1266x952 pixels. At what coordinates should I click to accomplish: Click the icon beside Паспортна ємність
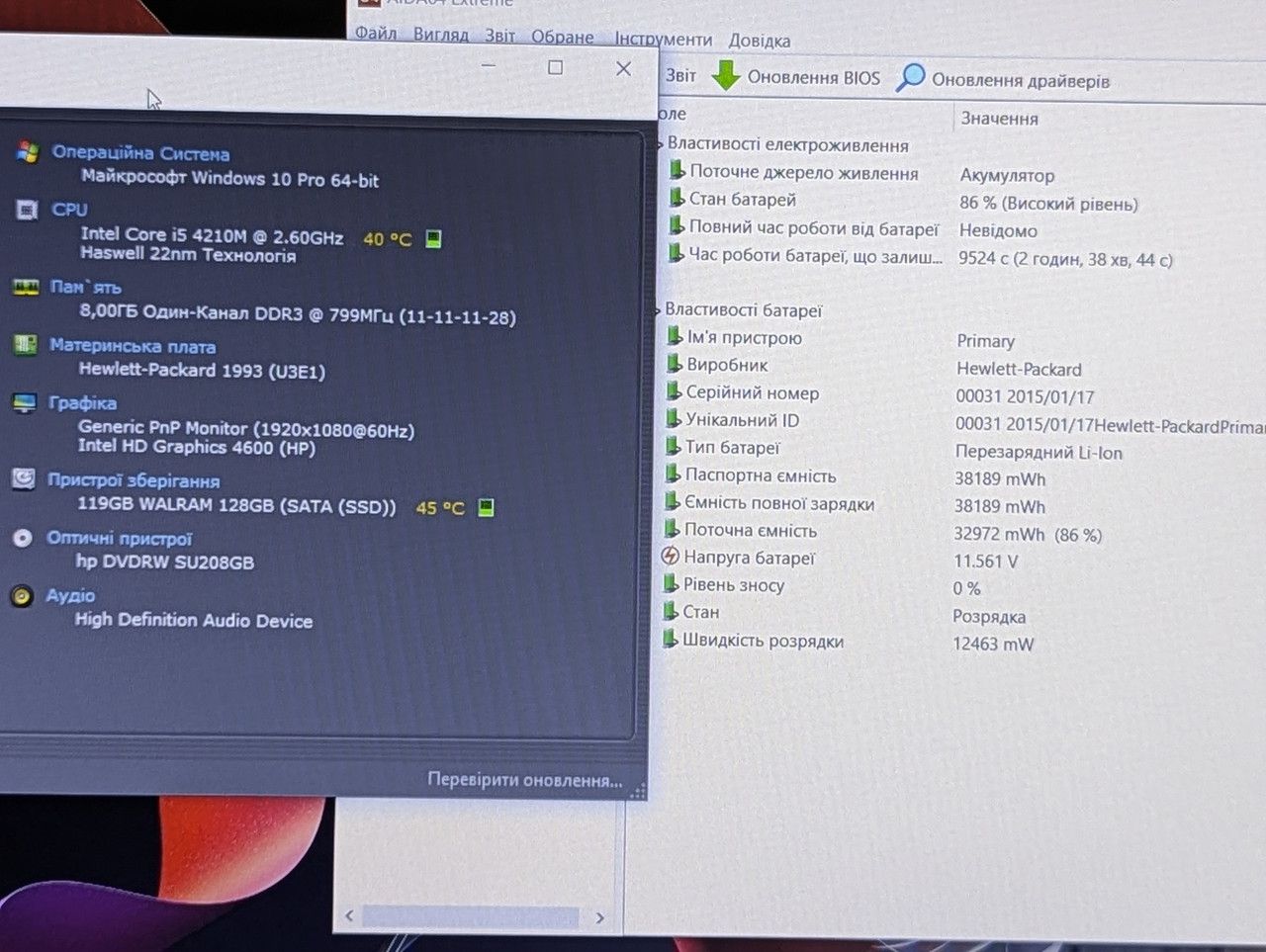click(673, 475)
